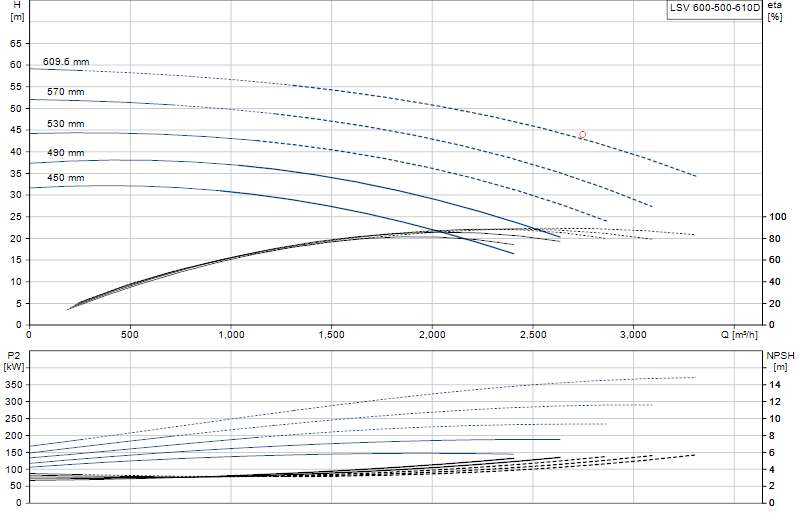Click the NPSH [m] axis label
The image size is (800, 520).
point(780,361)
